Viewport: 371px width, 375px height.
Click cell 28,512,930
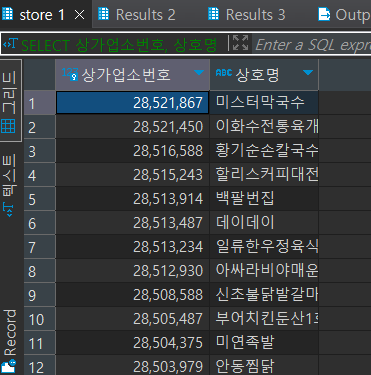[x=133, y=271]
